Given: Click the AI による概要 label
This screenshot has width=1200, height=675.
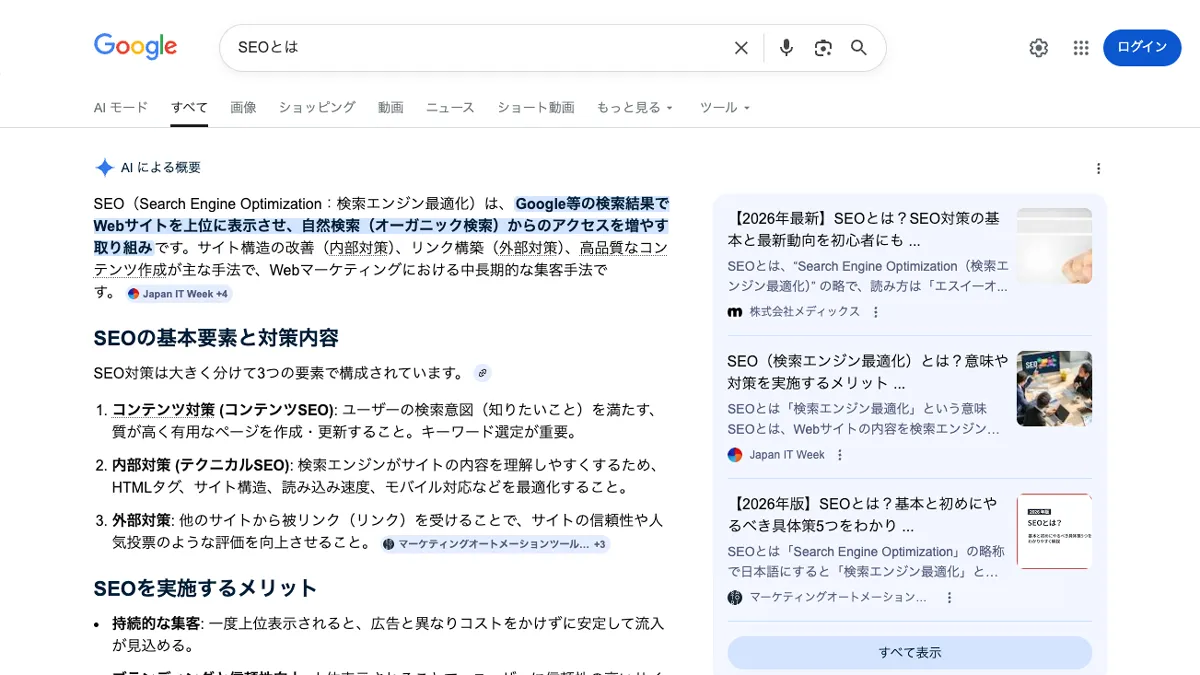Looking at the screenshot, I should pos(161,168).
